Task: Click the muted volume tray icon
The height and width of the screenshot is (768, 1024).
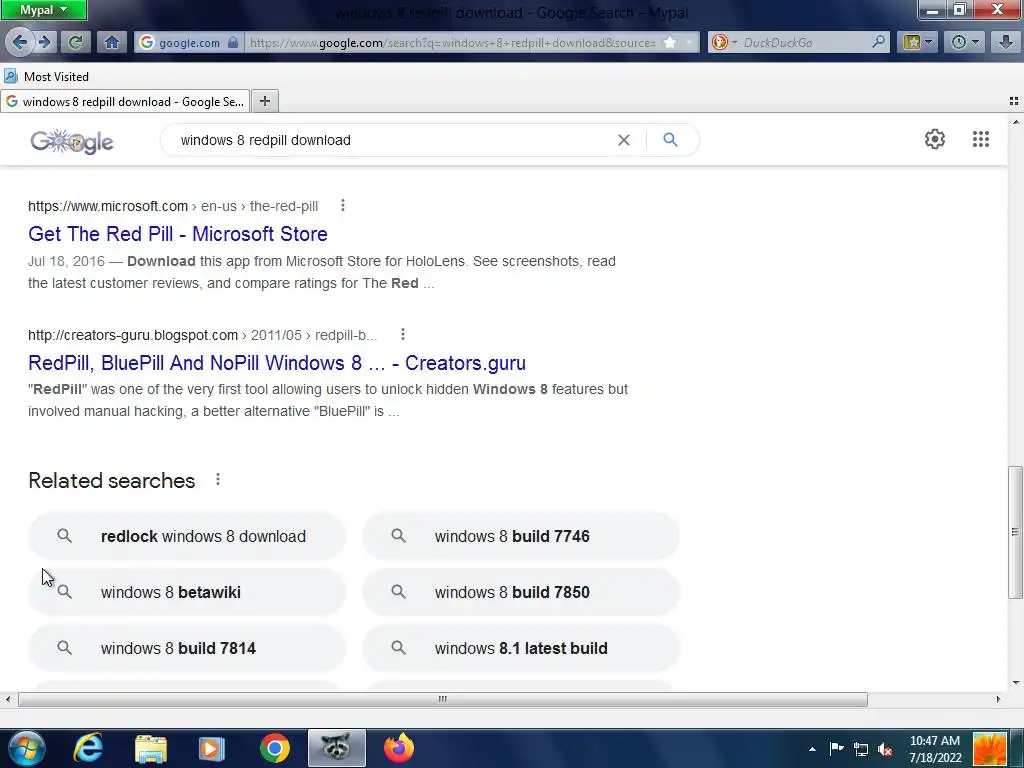Action: (x=885, y=749)
